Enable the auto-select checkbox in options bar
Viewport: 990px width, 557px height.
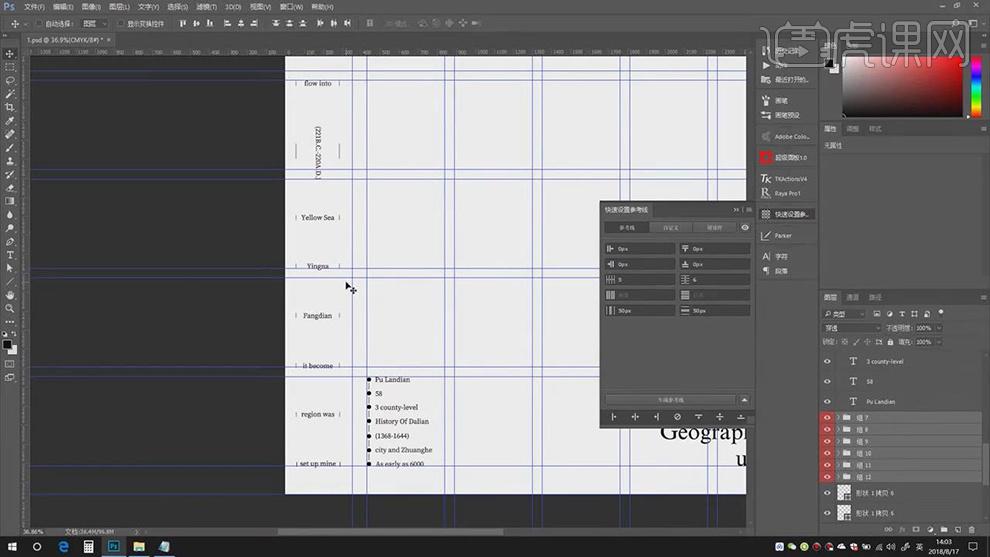click(x=39, y=24)
